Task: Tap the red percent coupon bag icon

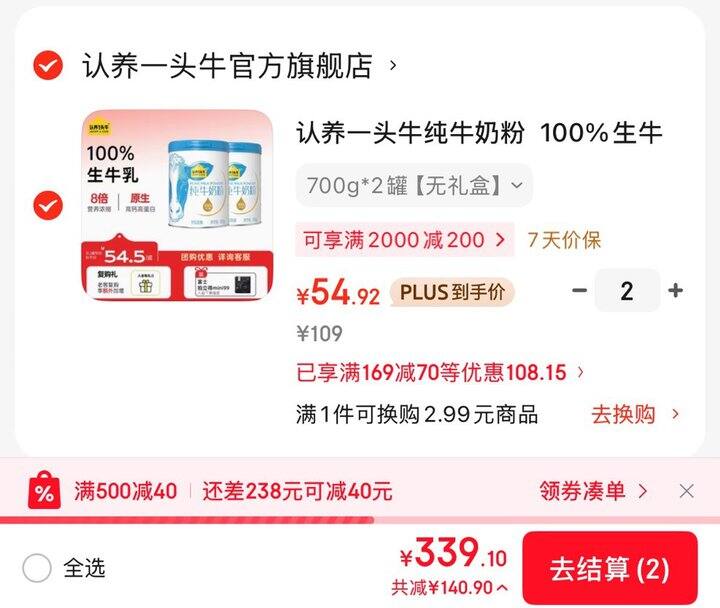Action: tap(44, 490)
